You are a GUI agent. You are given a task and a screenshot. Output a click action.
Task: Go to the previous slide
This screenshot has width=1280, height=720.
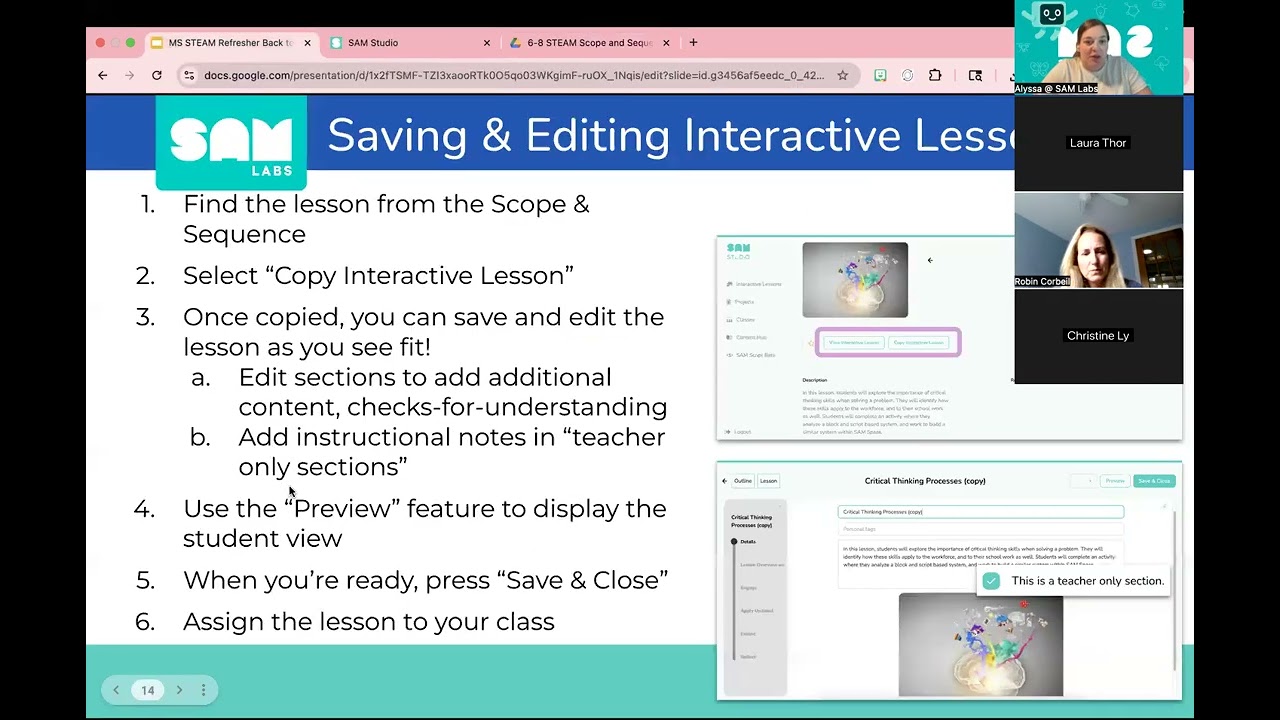pos(116,690)
